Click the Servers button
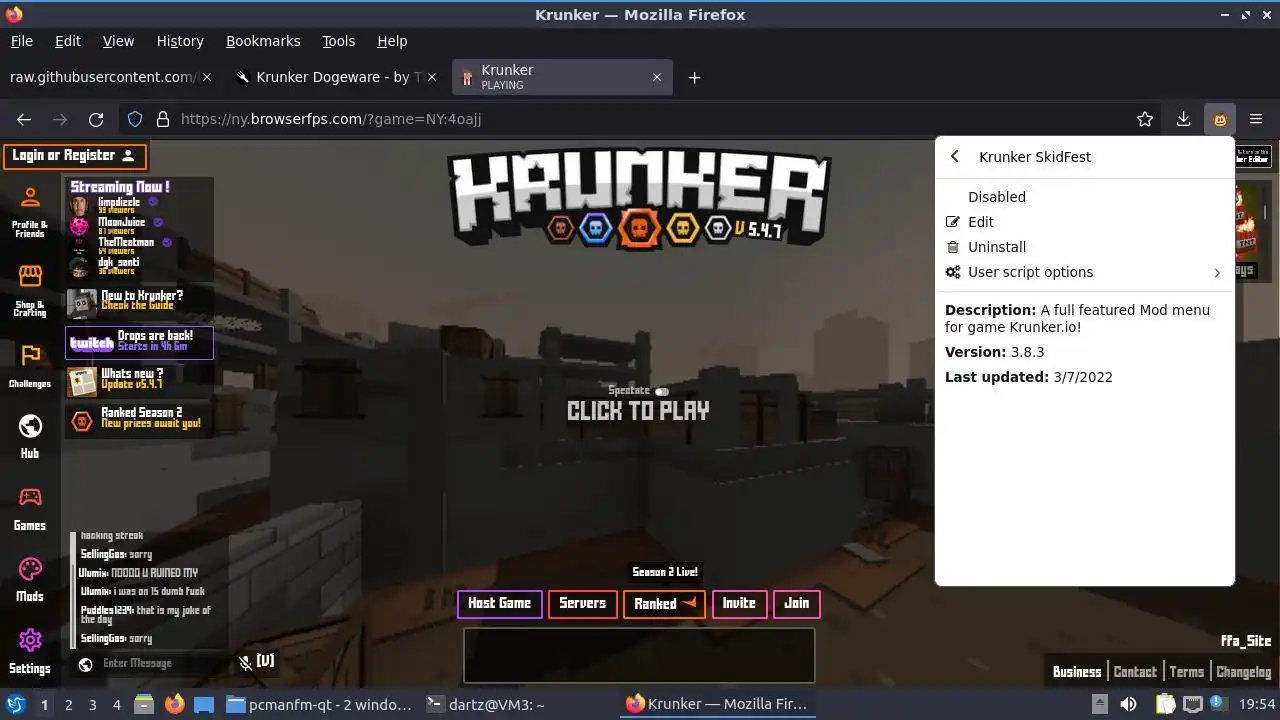1280x720 pixels. (x=583, y=604)
